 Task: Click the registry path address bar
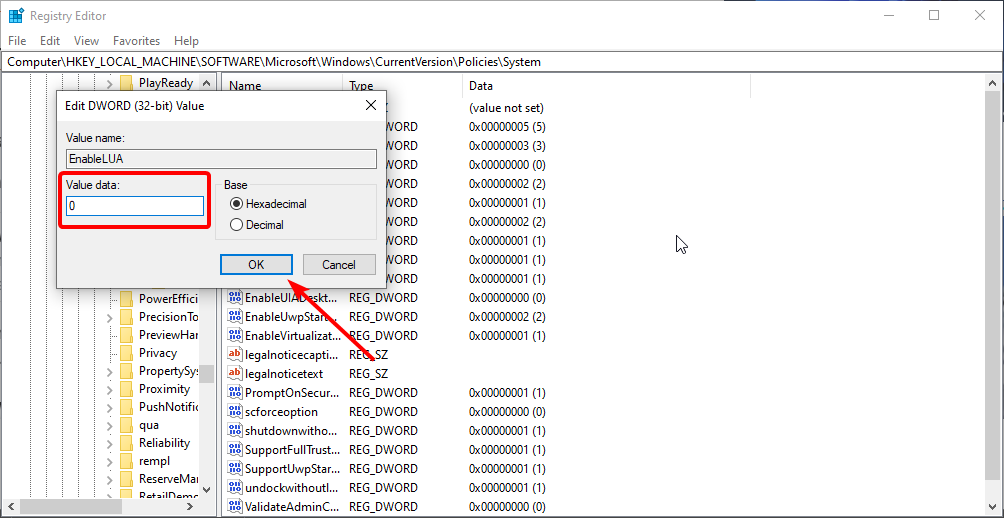pos(502,62)
